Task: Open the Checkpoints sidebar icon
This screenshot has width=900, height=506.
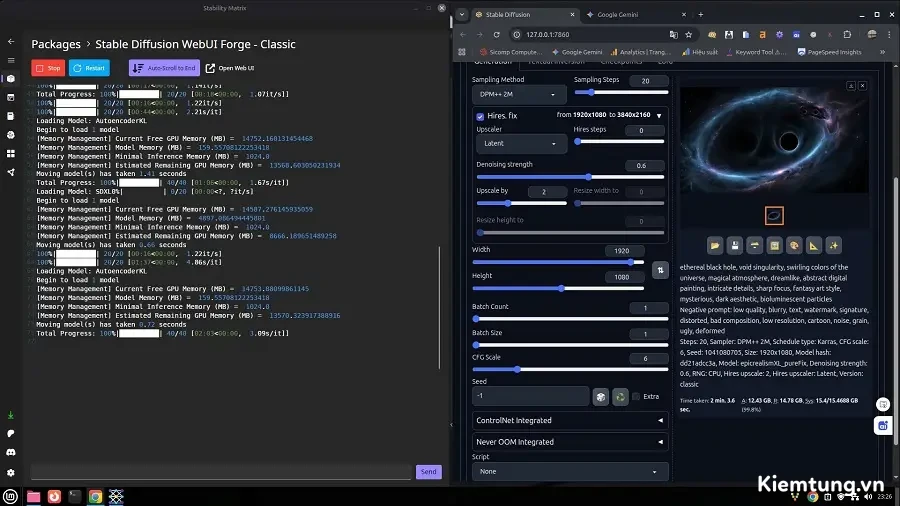Action: [11, 116]
